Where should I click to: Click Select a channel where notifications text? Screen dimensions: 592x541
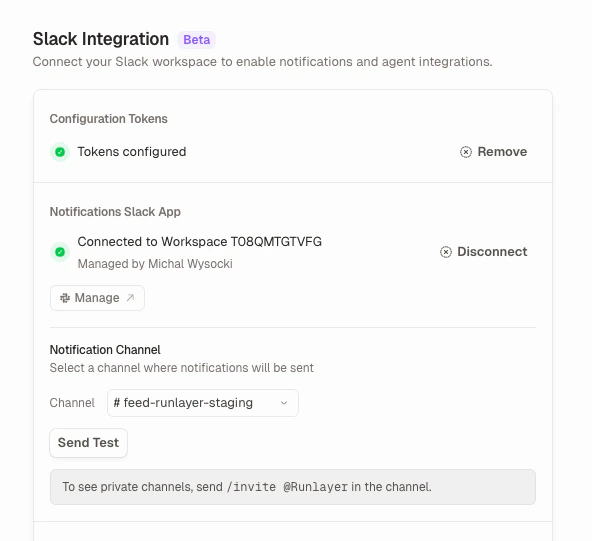pyautogui.click(x=182, y=368)
